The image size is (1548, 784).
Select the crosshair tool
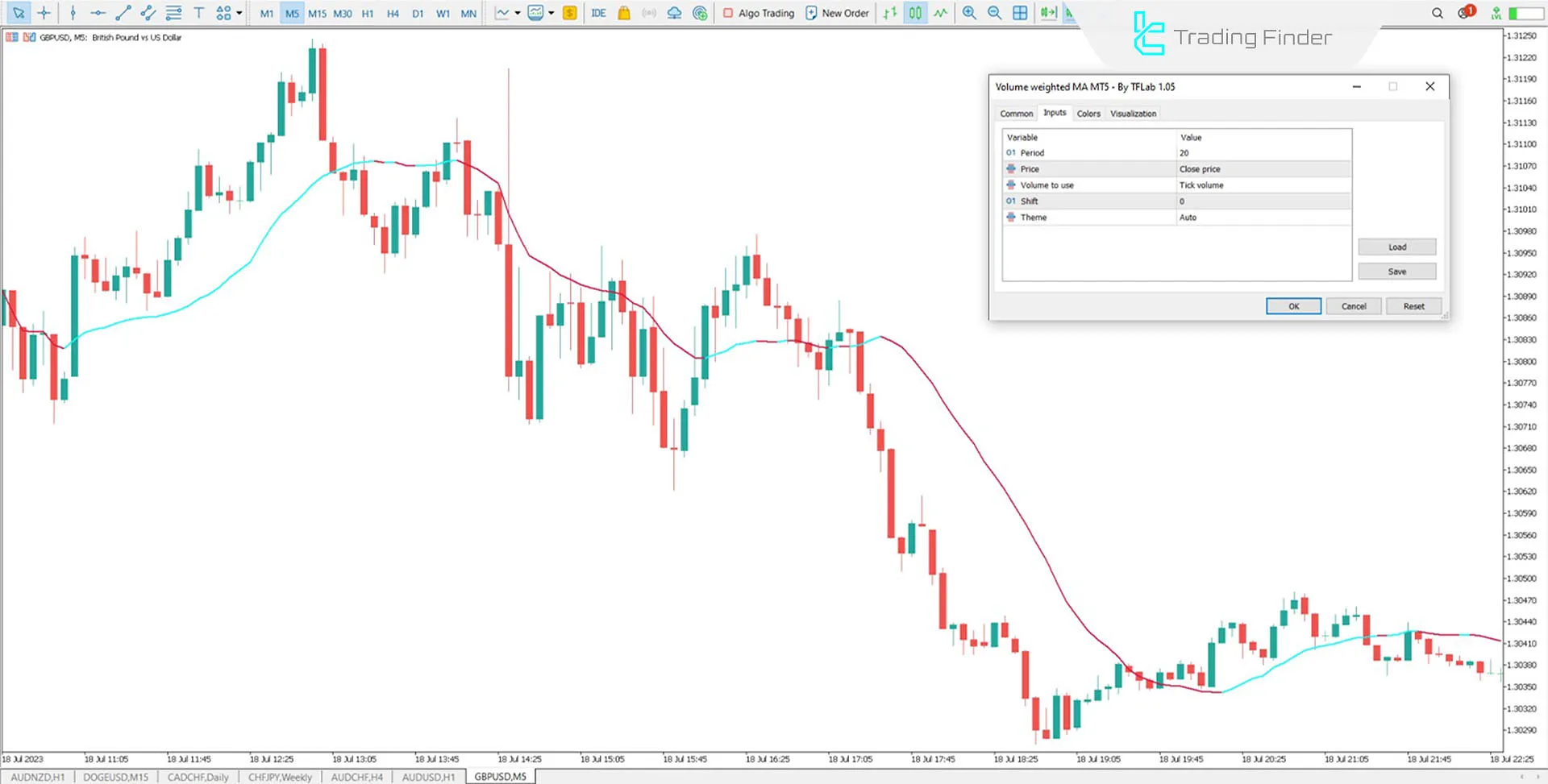[44, 13]
